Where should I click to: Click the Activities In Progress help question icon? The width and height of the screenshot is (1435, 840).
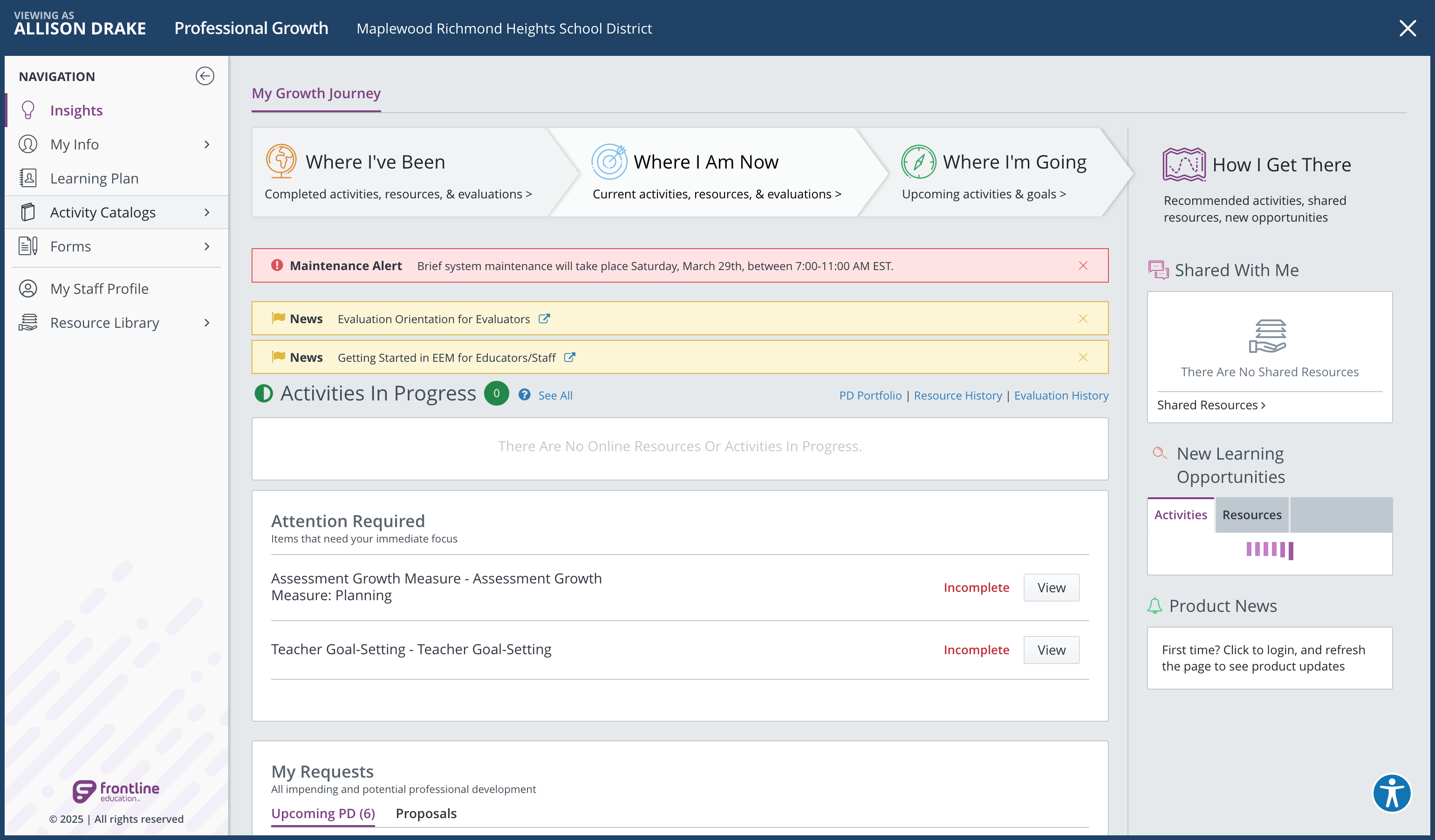click(525, 394)
